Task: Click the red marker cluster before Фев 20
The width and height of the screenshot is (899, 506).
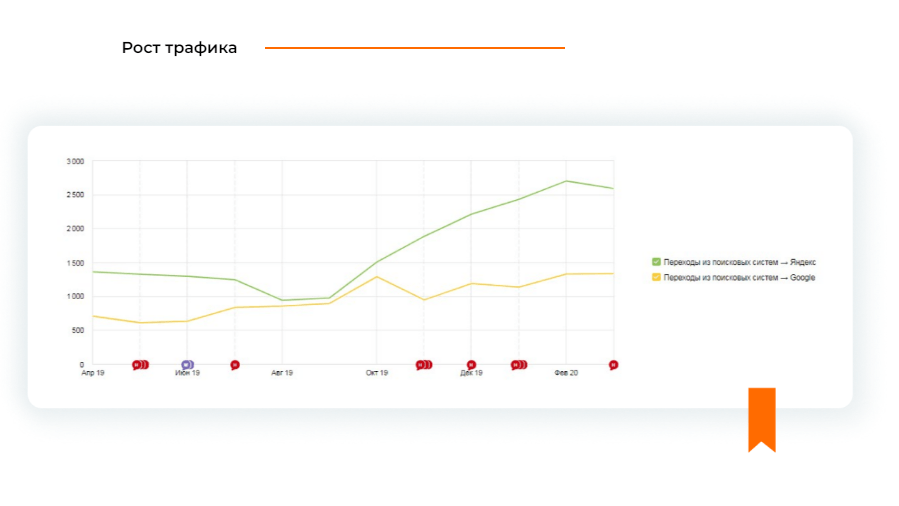Action: pos(518,365)
